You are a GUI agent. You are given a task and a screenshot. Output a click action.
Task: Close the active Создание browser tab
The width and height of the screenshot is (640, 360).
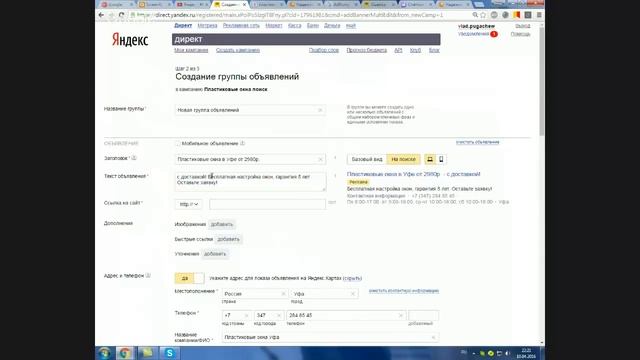coord(244,4)
